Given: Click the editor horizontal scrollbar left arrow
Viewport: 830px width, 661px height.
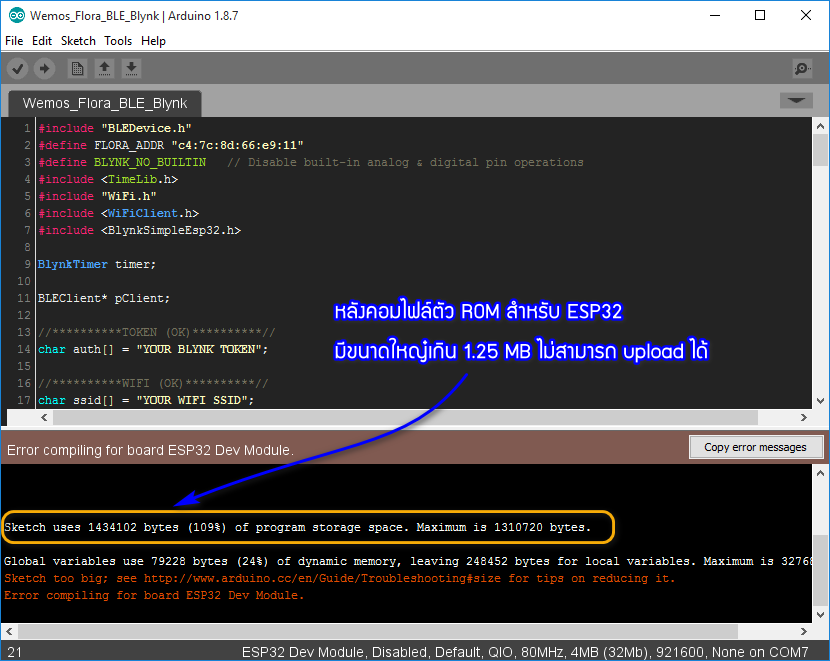Looking at the screenshot, I should [44, 418].
